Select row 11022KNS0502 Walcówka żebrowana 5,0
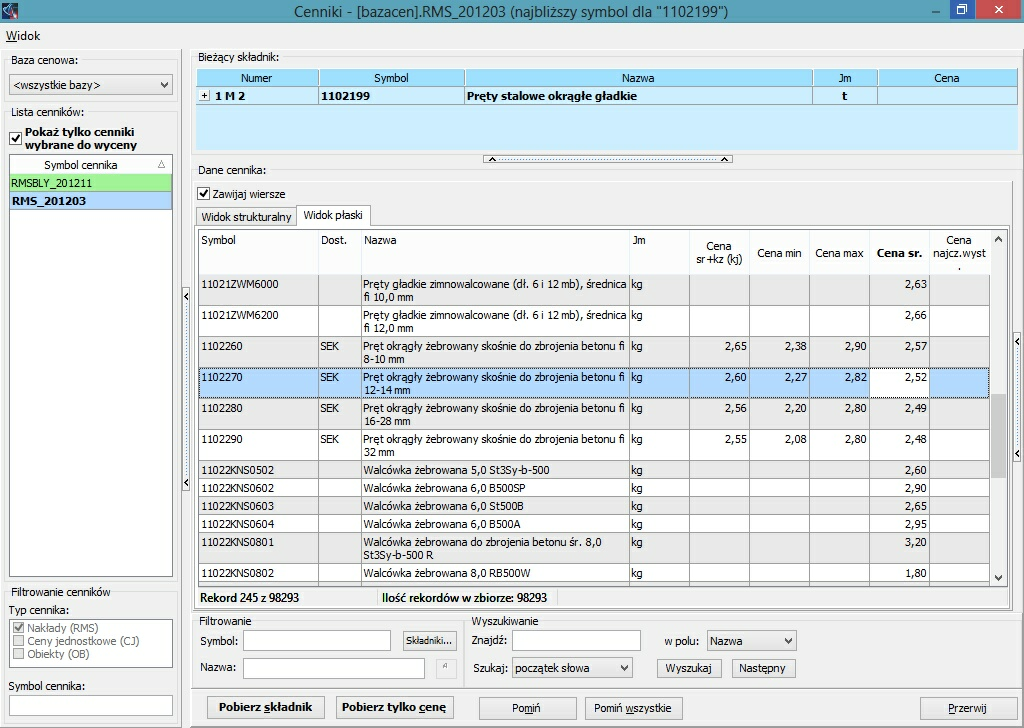Image resolution: width=1024 pixels, height=728 pixels. pyautogui.click(x=594, y=470)
